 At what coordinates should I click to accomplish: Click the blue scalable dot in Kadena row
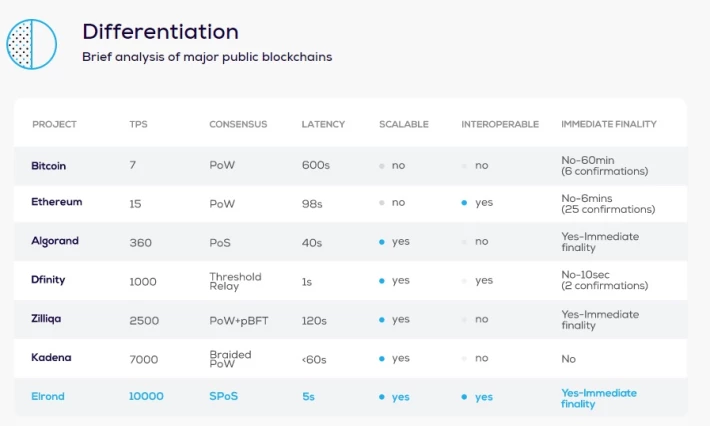(382, 359)
